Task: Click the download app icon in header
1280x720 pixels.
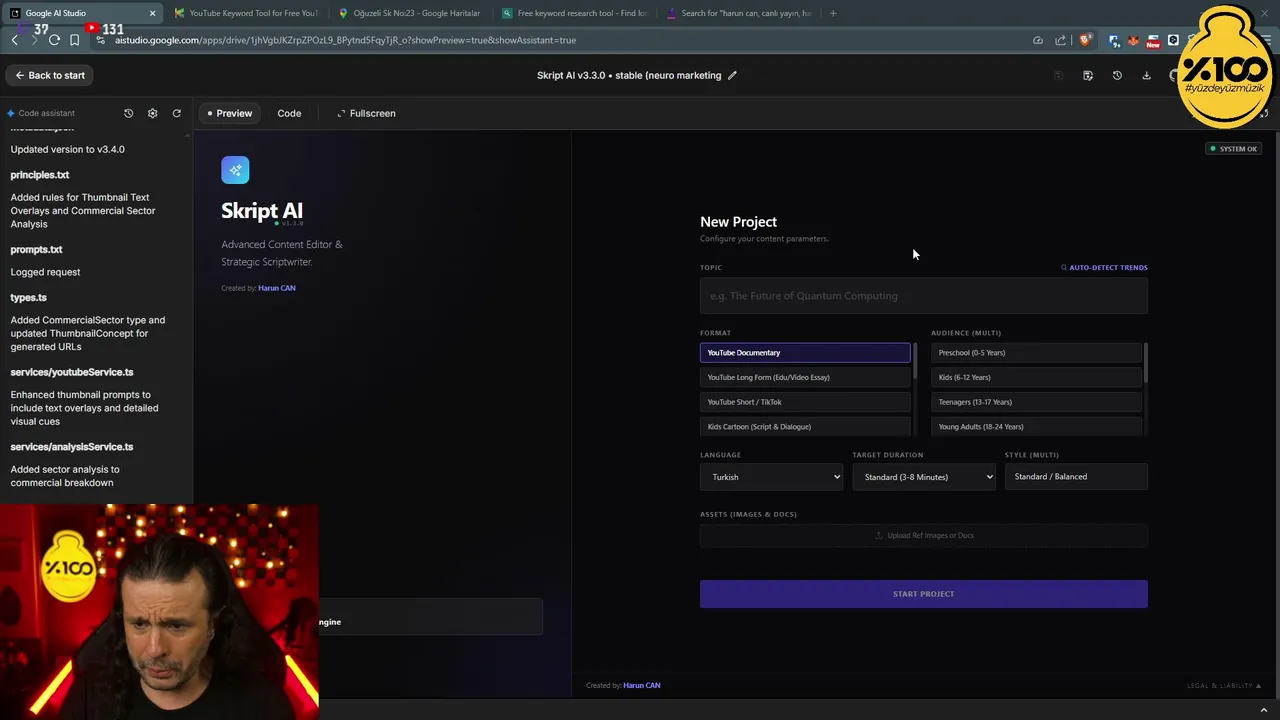Action: 1146,75
